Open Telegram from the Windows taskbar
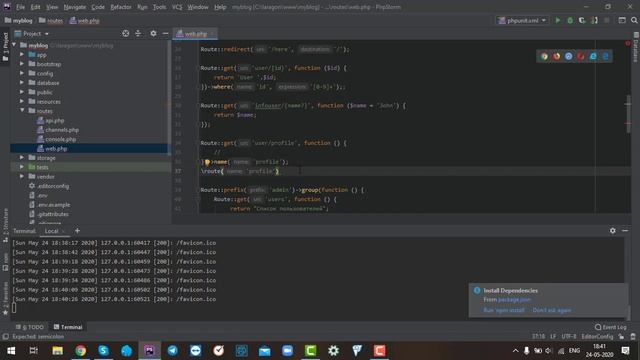The image size is (640, 360). pos(173,351)
